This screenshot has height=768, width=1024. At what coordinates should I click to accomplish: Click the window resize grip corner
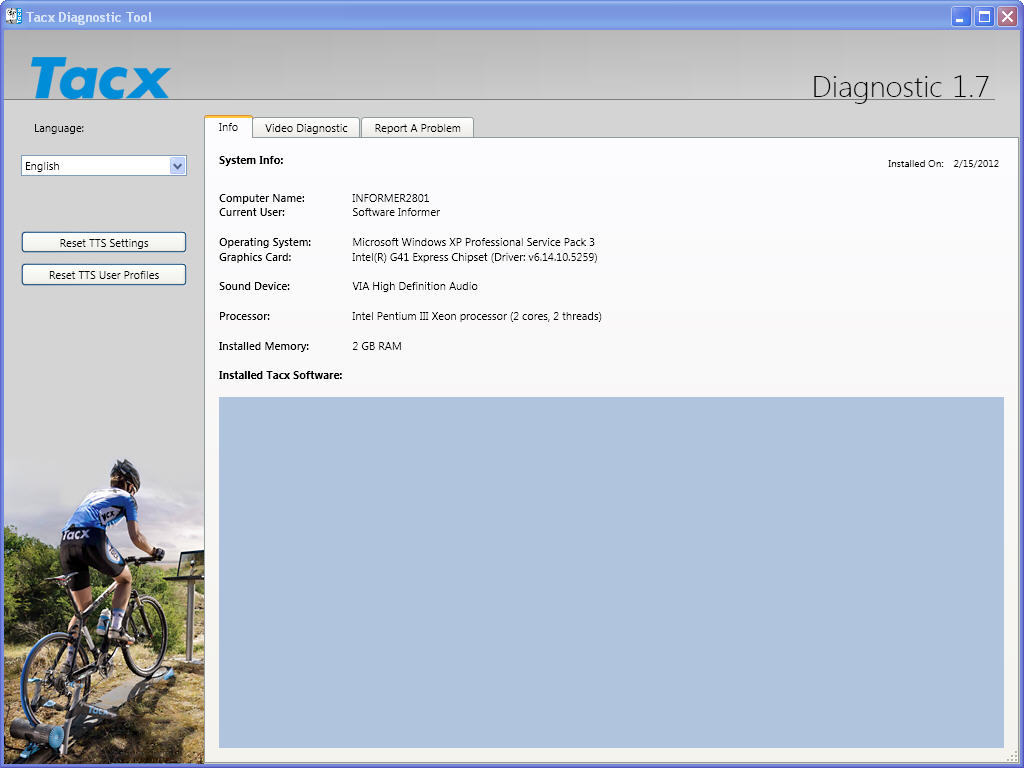1016,760
